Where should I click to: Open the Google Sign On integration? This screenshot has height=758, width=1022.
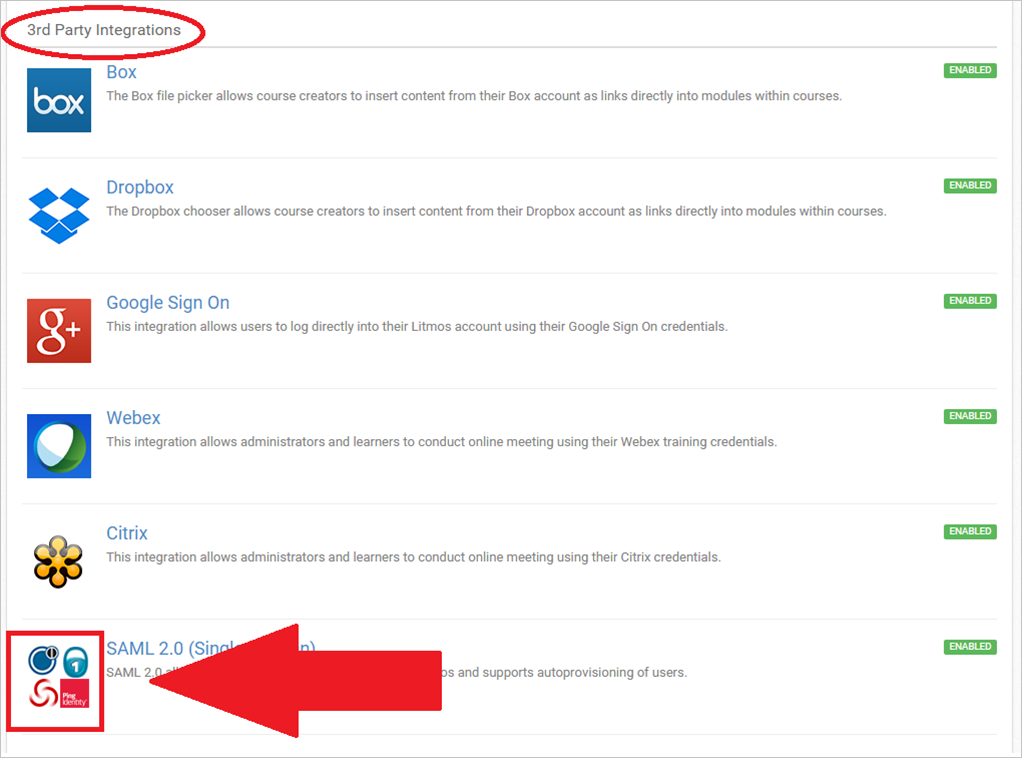coord(168,302)
